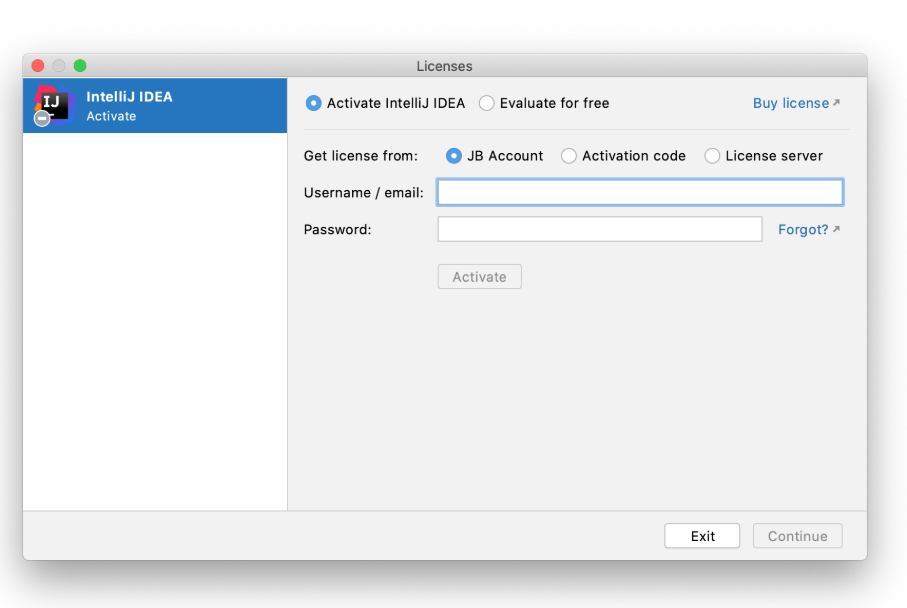Click the IntelliJ IDEA logo icon in sidebar
This screenshot has width=907, height=608.
click(x=53, y=105)
